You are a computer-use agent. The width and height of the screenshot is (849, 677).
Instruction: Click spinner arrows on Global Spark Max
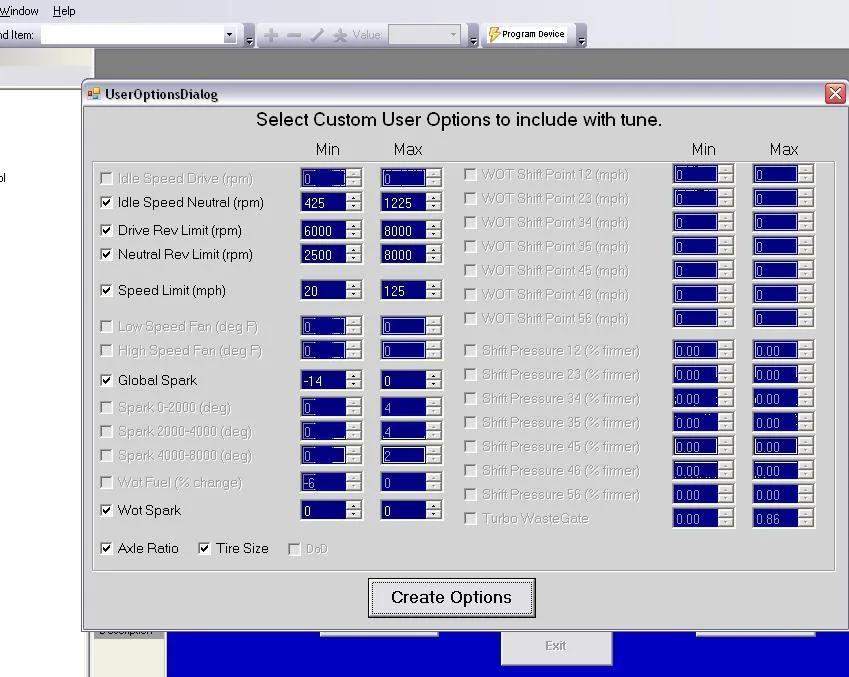tap(434, 381)
